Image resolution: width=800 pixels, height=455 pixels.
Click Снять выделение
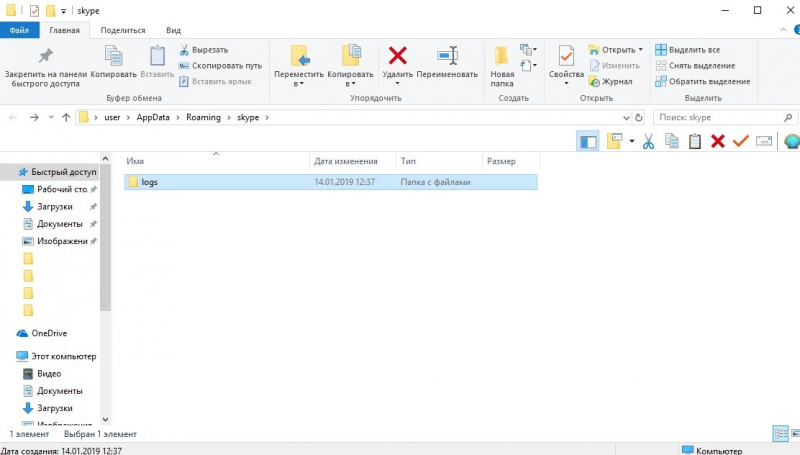pos(695,66)
